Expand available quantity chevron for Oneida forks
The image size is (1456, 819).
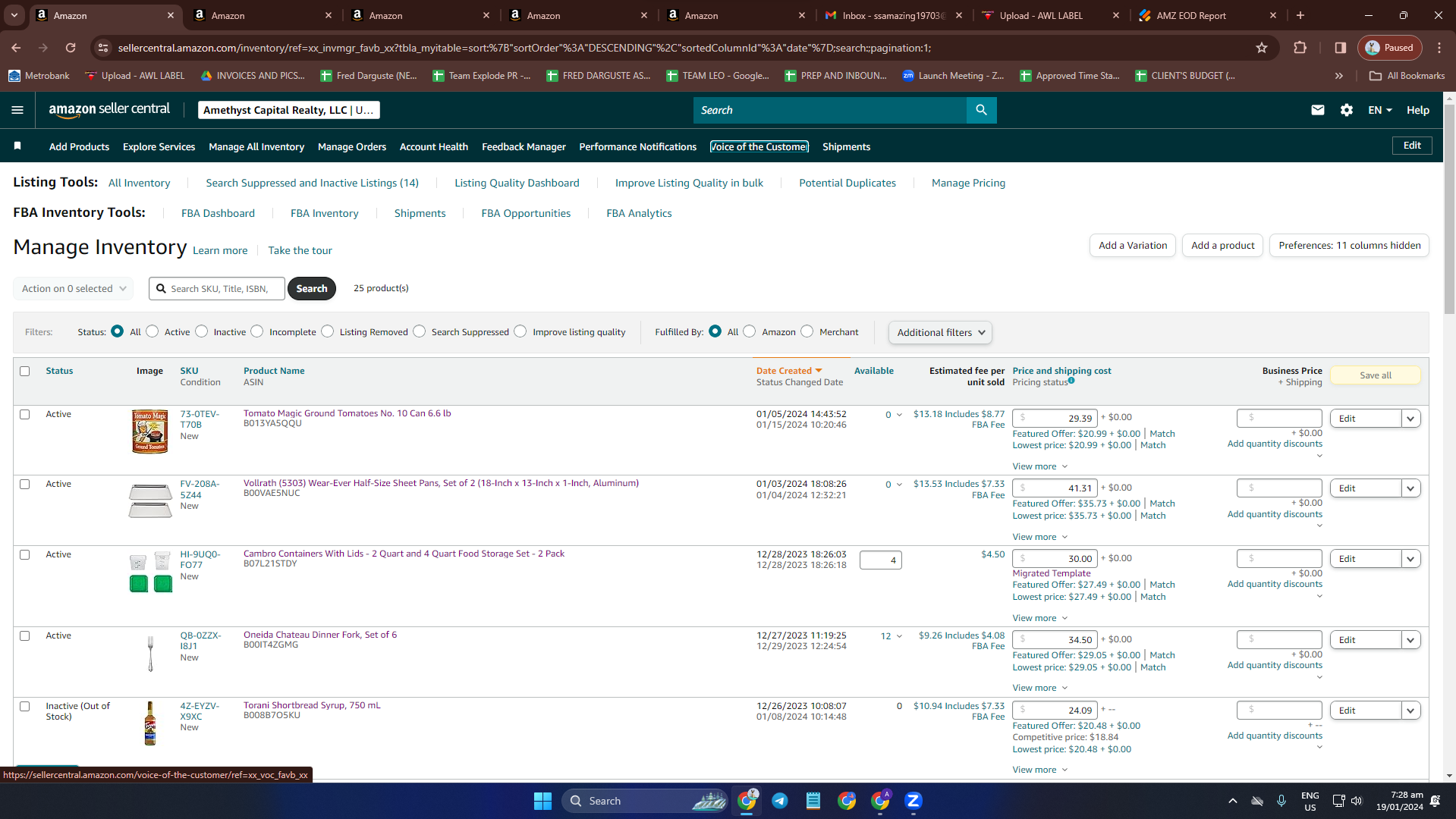(899, 636)
